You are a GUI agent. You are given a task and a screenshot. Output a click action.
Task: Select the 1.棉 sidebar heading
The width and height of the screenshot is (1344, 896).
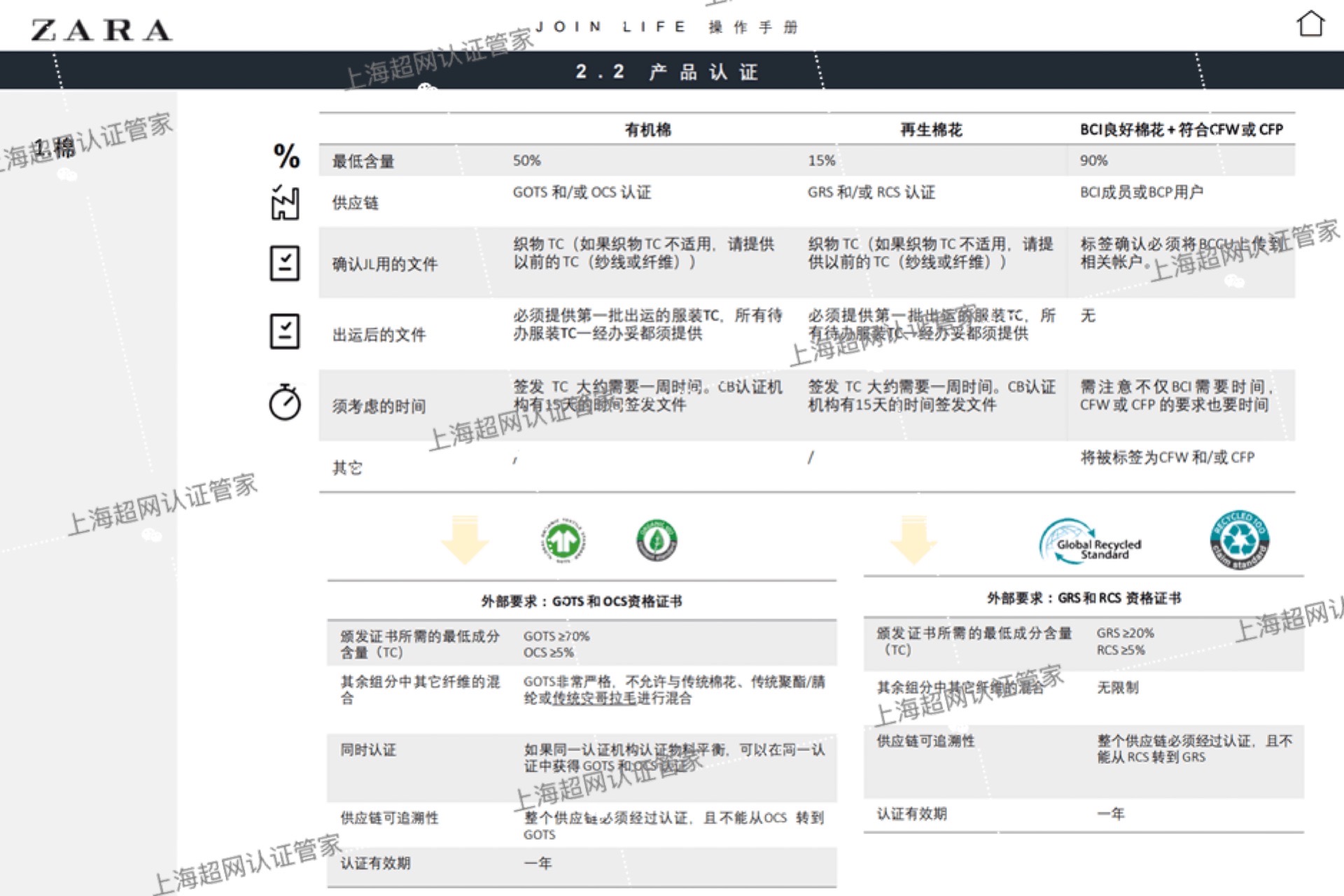pyautogui.click(x=55, y=148)
